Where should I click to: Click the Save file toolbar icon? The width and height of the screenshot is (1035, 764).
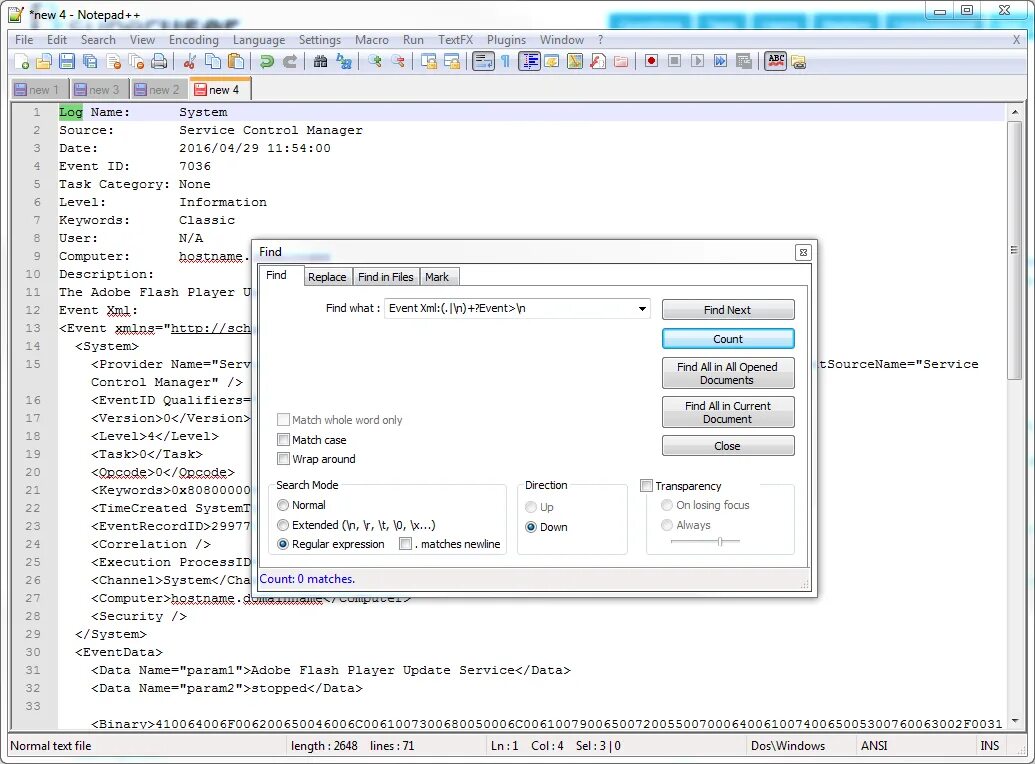(x=67, y=61)
